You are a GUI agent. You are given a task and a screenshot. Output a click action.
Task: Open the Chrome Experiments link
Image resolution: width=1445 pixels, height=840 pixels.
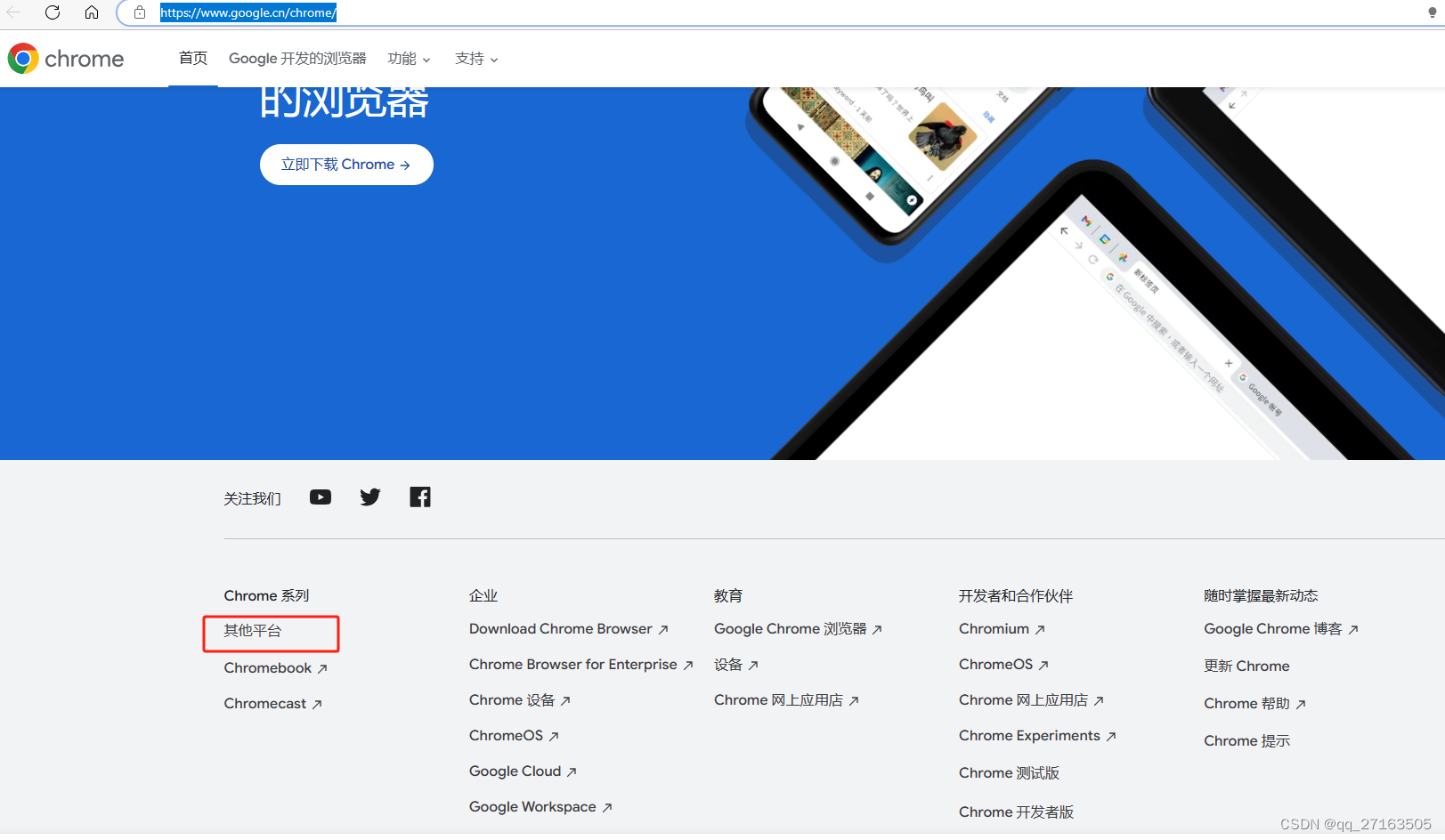click(x=1029, y=735)
